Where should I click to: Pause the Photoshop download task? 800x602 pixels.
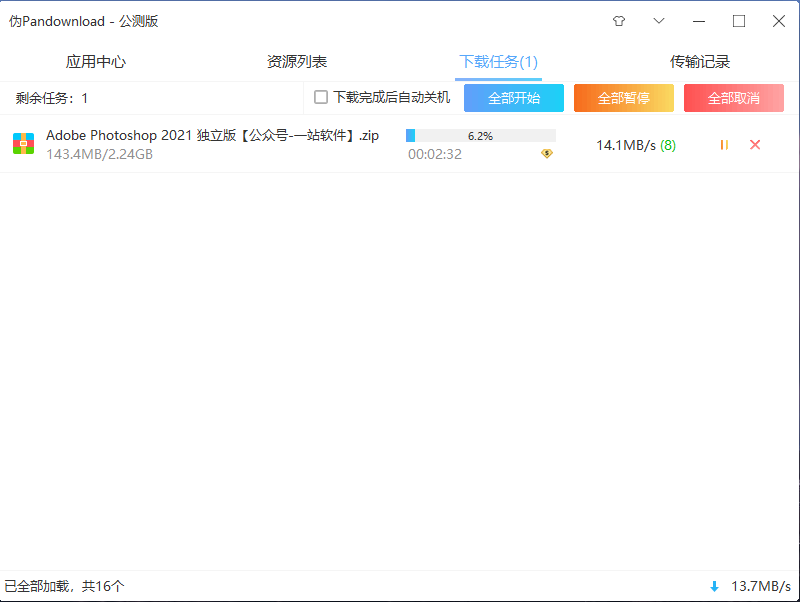point(724,145)
